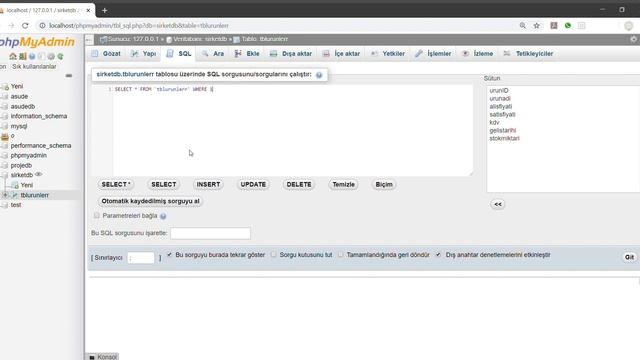Click the browser zoom magnifier icon
The image size is (640, 360).
tap(522, 25)
